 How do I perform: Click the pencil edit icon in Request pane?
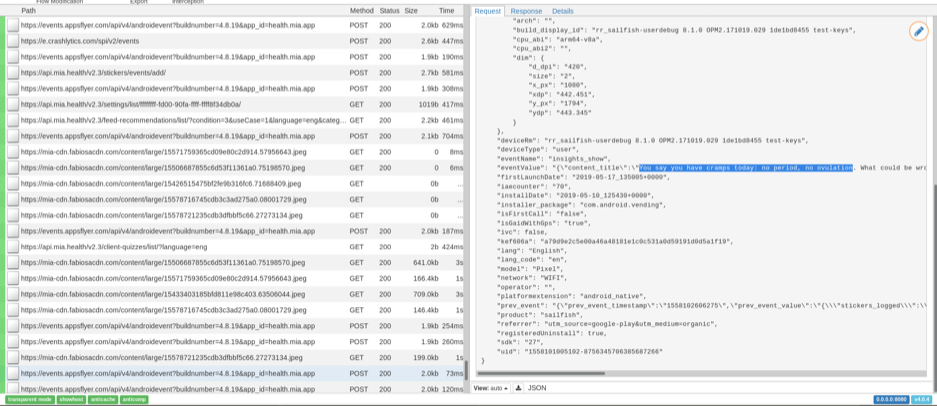click(x=917, y=31)
